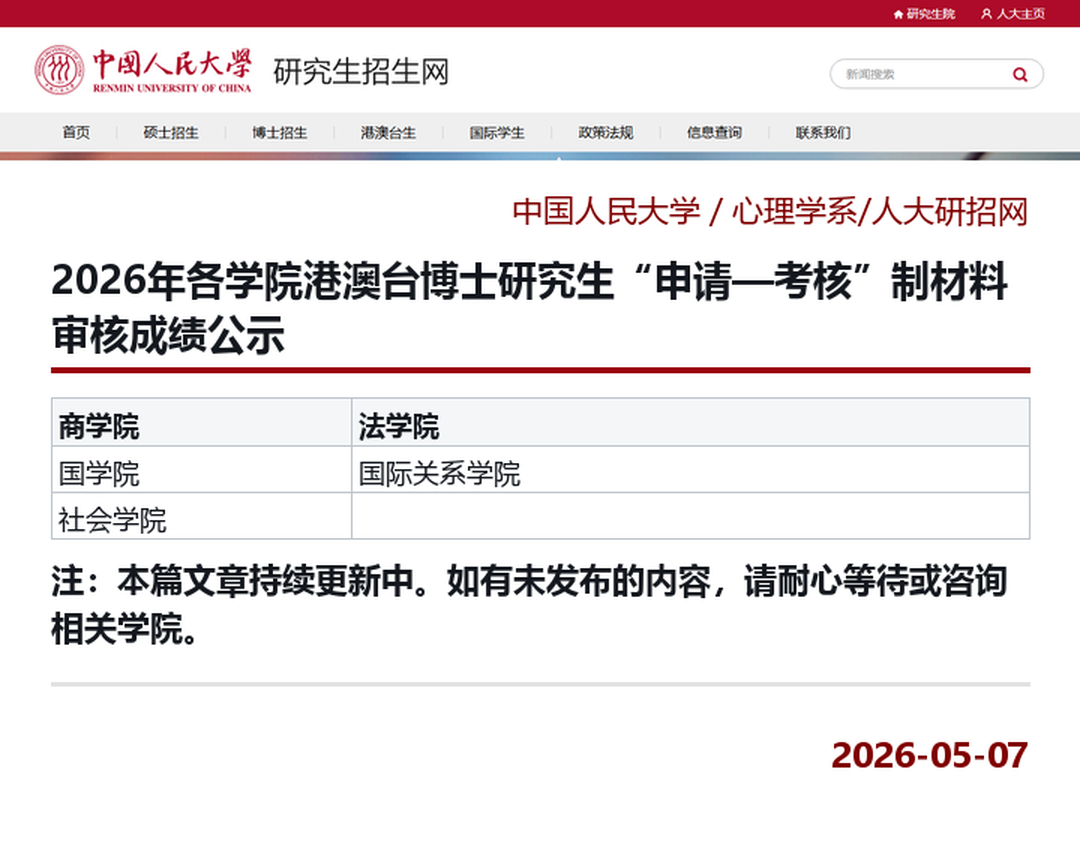Screen dimensions: 1080x856
Task: Open the 硕士招生 menu
Action: (x=171, y=132)
